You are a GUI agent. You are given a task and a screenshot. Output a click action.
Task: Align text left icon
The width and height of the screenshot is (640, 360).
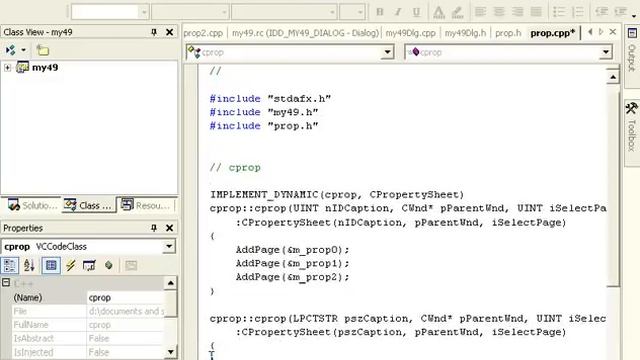(480, 12)
